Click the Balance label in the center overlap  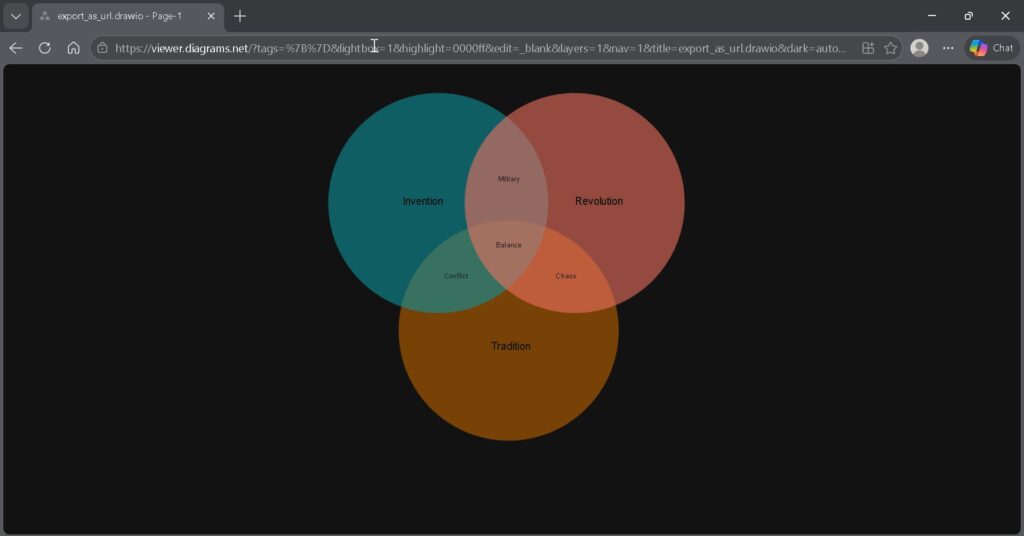(509, 245)
